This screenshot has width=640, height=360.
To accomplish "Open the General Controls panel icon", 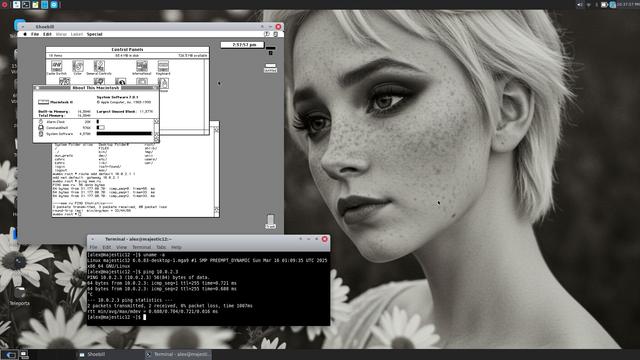I will click(99, 67).
